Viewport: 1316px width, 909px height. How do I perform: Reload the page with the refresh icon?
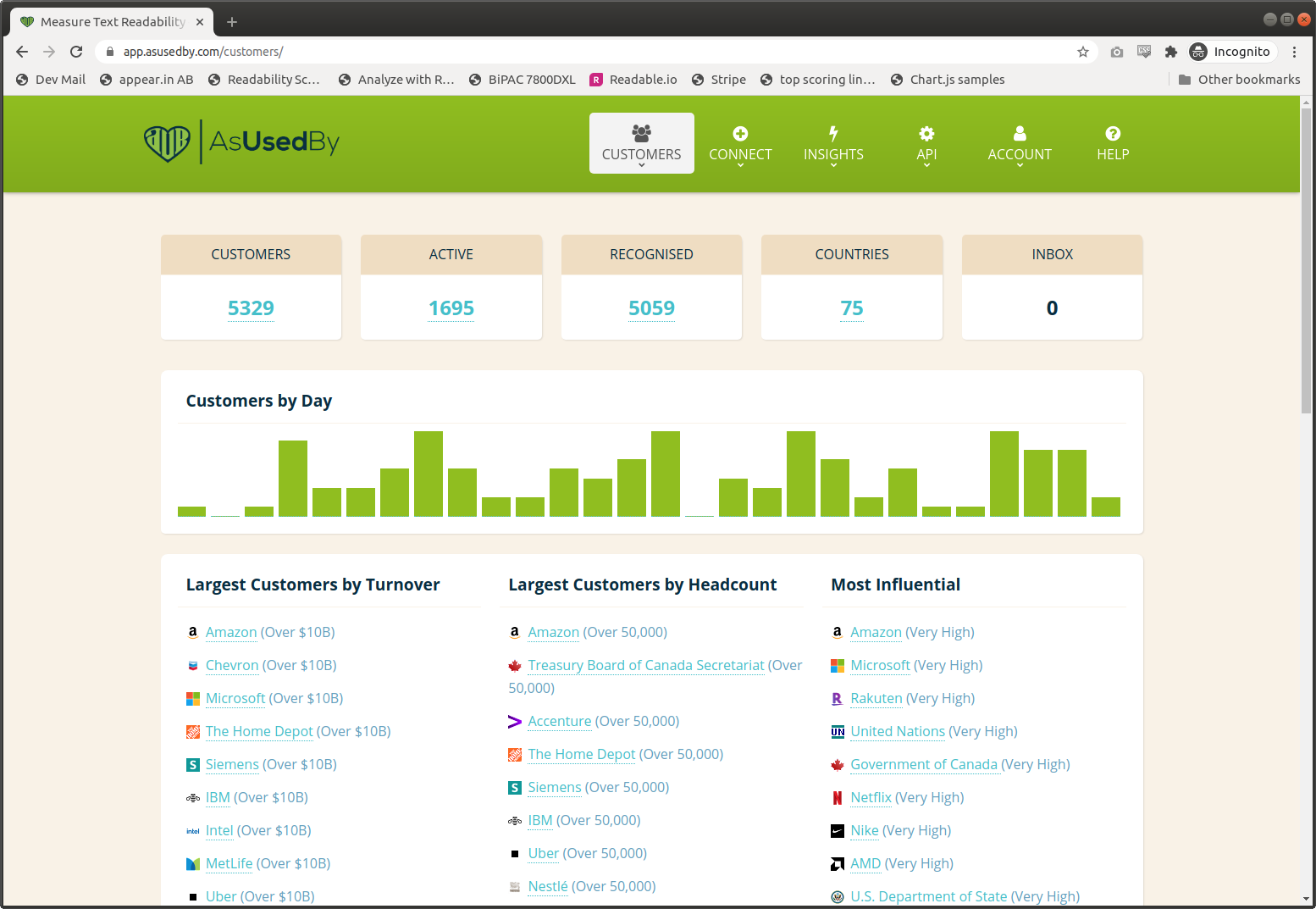coord(76,52)
